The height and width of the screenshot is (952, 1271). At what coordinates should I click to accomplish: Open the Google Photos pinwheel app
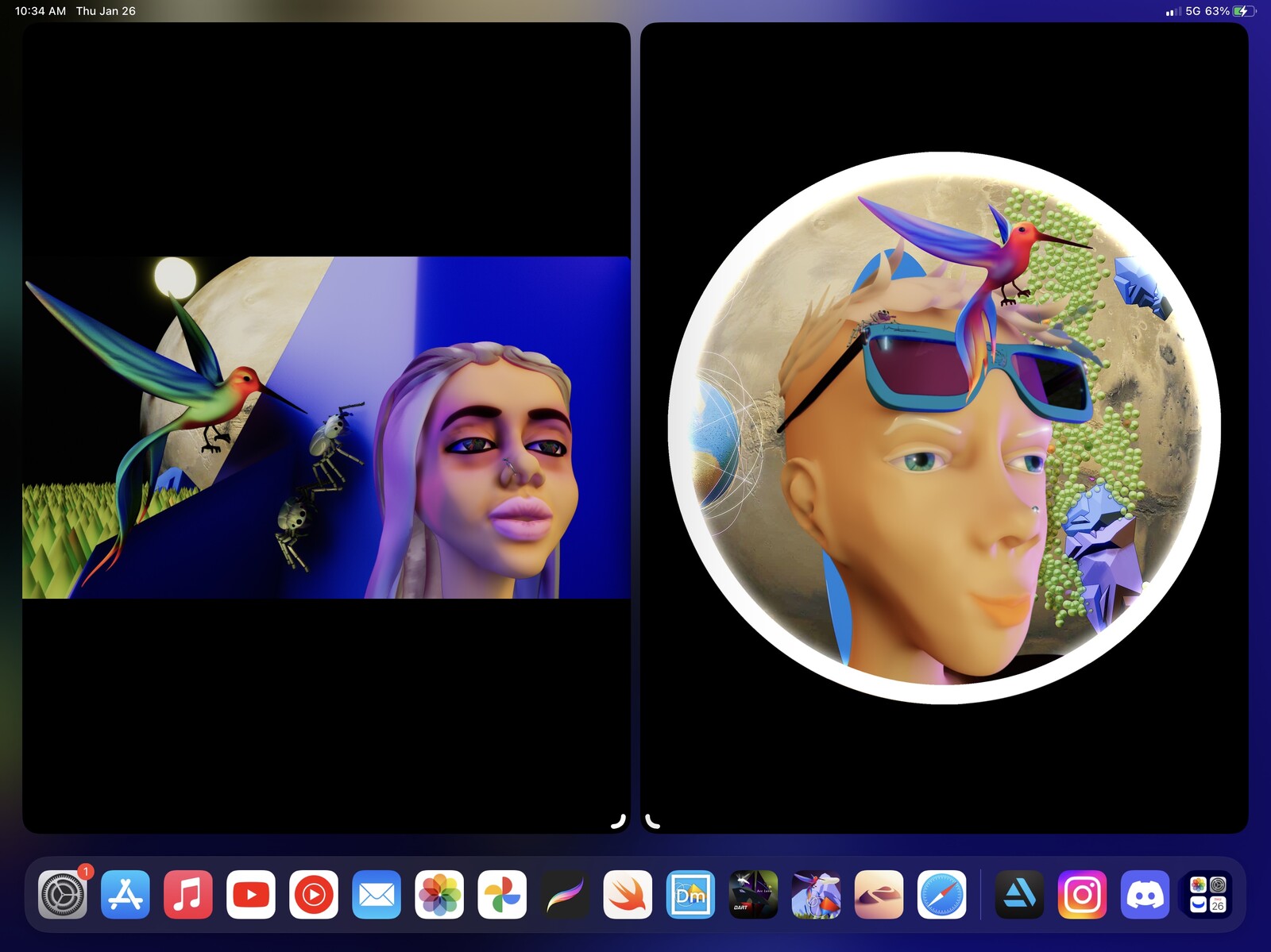[x=502, y=895]
